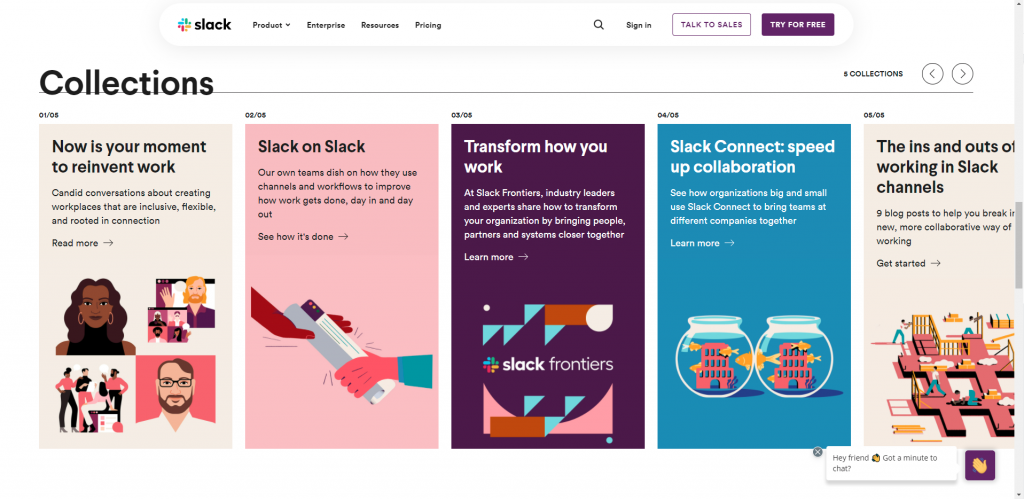The image size is (1024, 499).
Task: Open the waving hand chat widget
Action: click(980, 465)
